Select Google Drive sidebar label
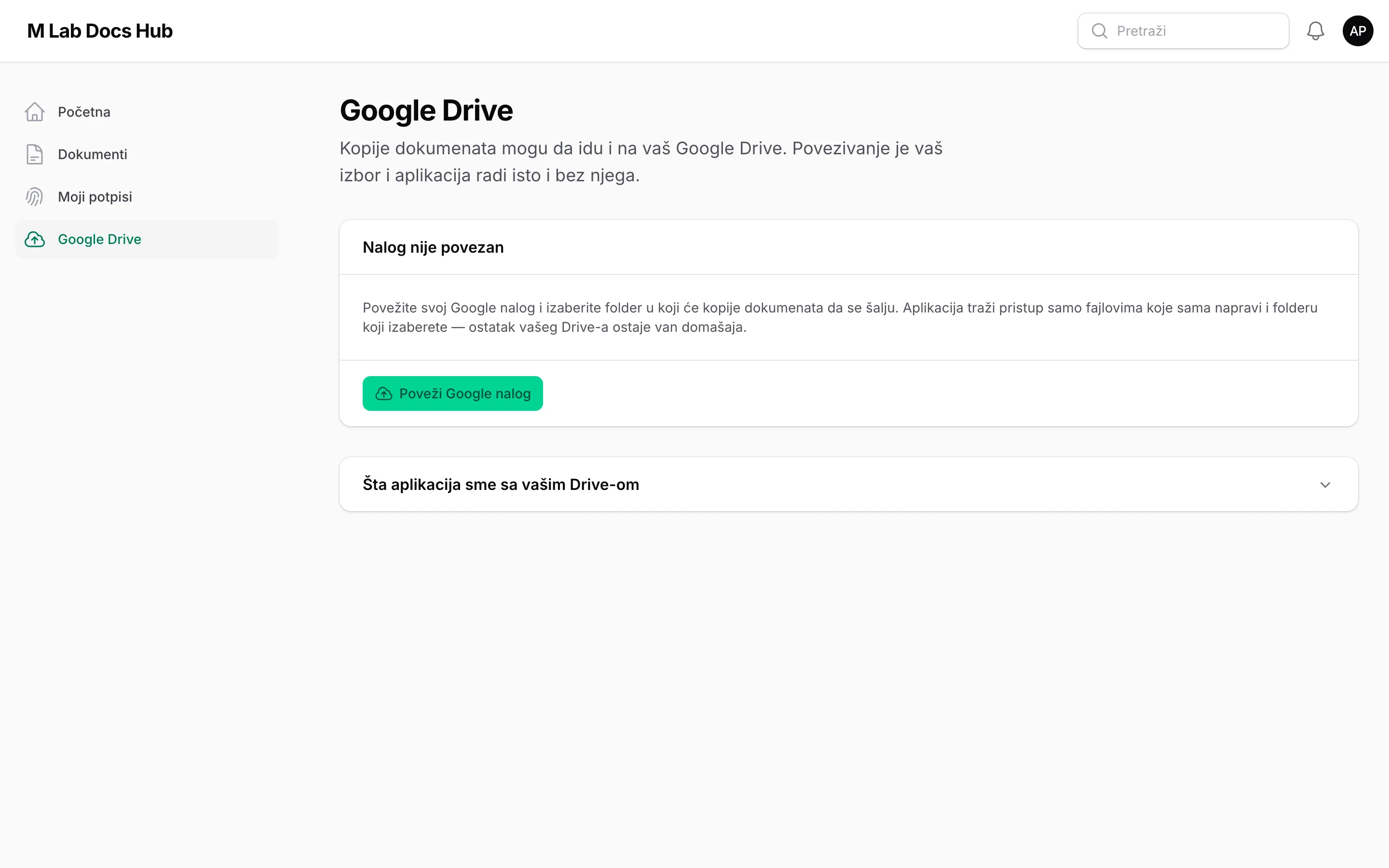1389x868 pixels. (99, 239)
